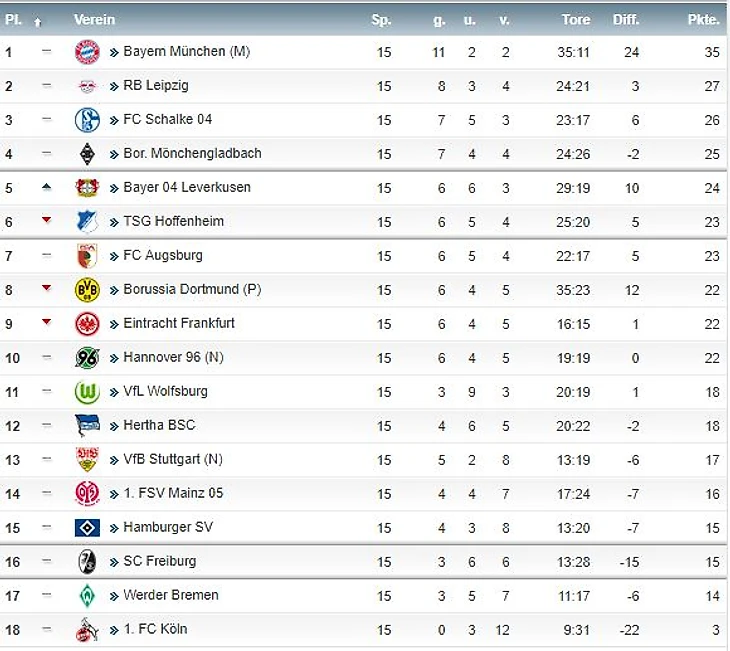
Task: Click the VfL Wolfsburg logo
Action: pyautogui.click(x=88, y=392)
